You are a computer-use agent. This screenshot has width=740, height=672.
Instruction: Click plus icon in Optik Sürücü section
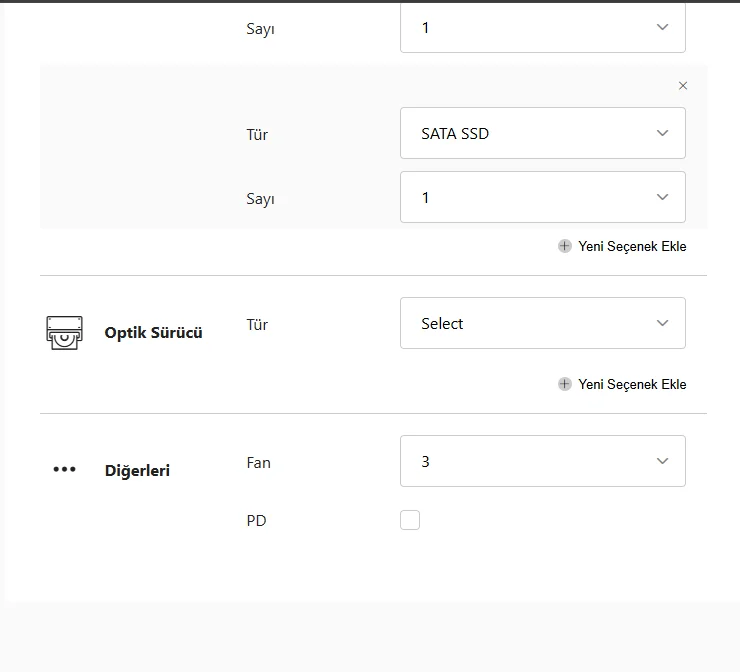tap(565, 384)
